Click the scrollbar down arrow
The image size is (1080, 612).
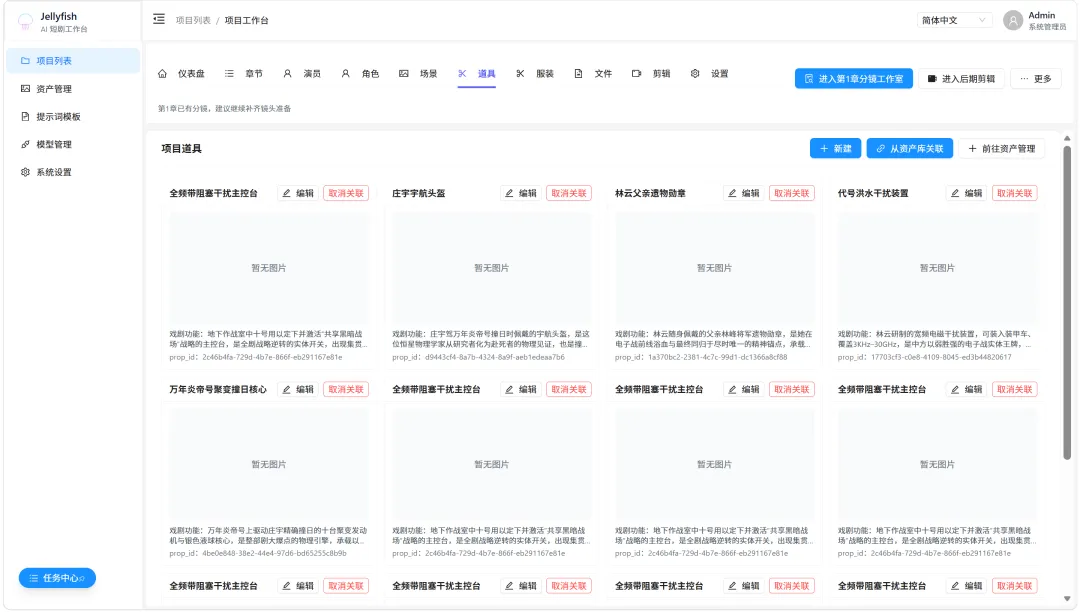[x=1067, y=599]
